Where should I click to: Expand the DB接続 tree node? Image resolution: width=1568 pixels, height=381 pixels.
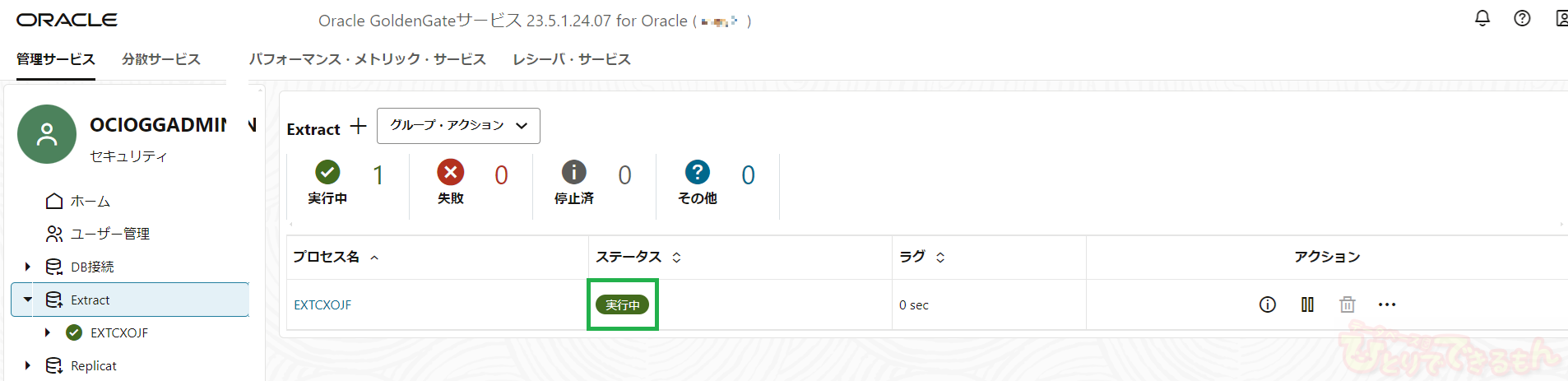[28, 267]
